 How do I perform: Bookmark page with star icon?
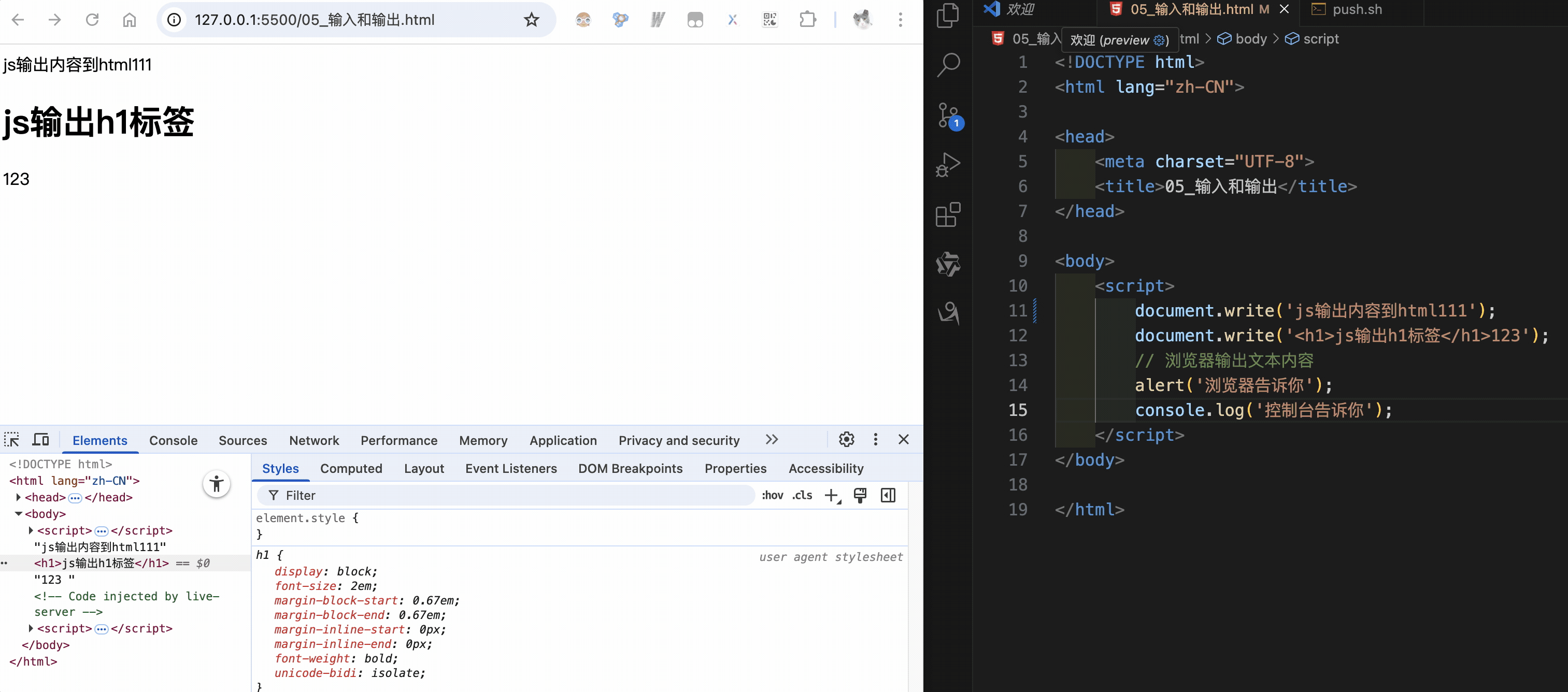(x=532, y=20)
